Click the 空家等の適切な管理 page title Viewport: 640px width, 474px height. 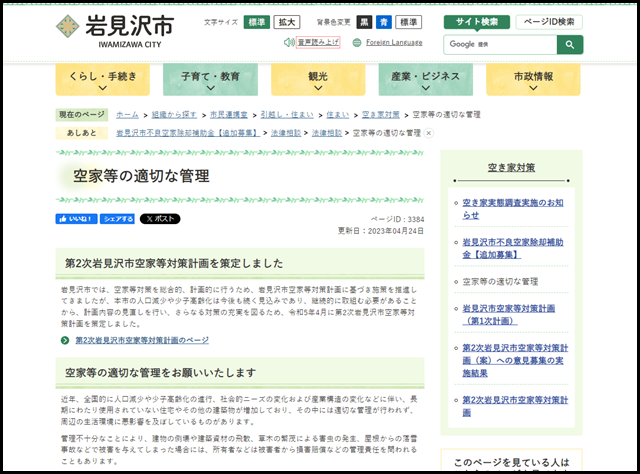pyautogui.click(x=141, y=176)
